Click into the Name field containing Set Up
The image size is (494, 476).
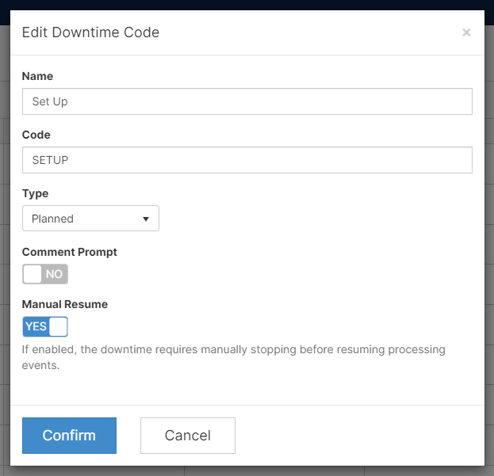[x=247, y=101]
